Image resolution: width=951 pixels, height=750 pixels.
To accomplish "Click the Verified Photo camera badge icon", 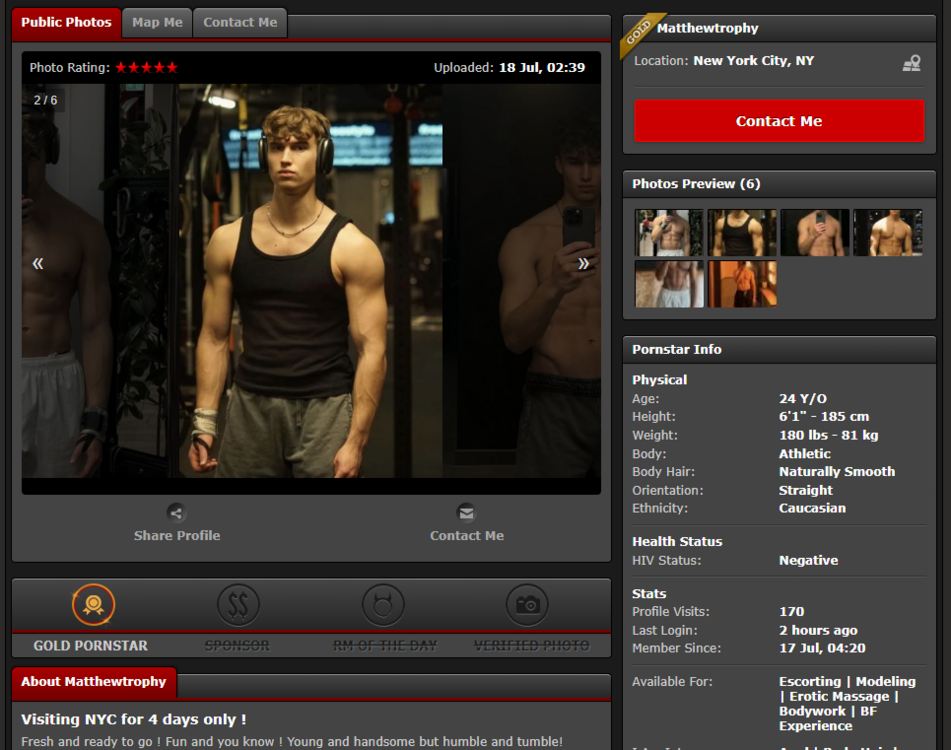I will pyautogui.click(x=527, y=605).
